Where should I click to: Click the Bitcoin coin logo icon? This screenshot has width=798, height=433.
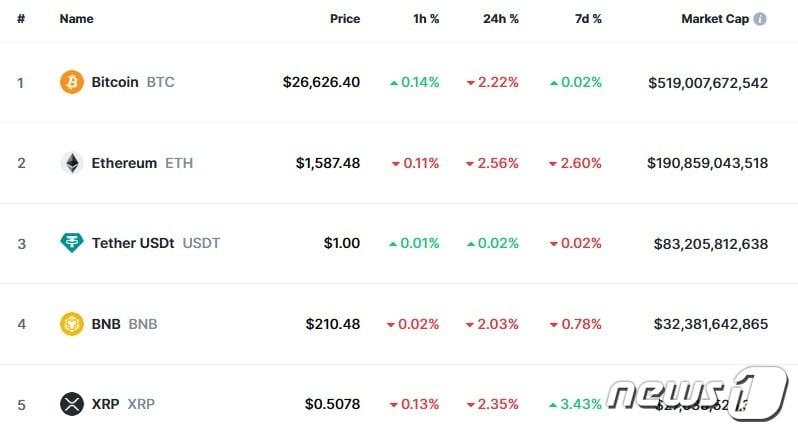tap(72, 82)
